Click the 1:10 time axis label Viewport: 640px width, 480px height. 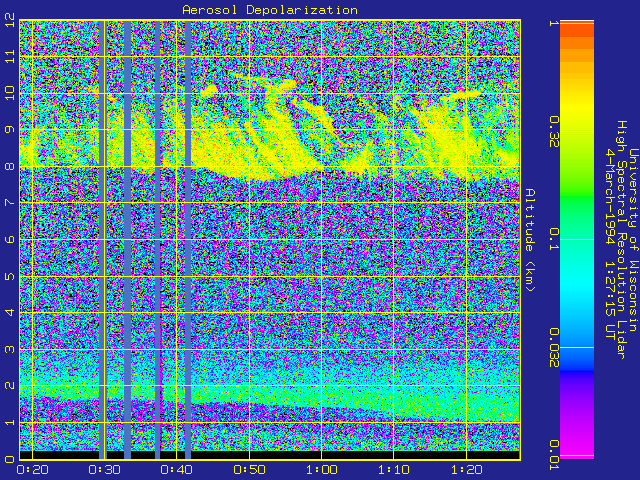pyautogui.click(x=393, y=470)
